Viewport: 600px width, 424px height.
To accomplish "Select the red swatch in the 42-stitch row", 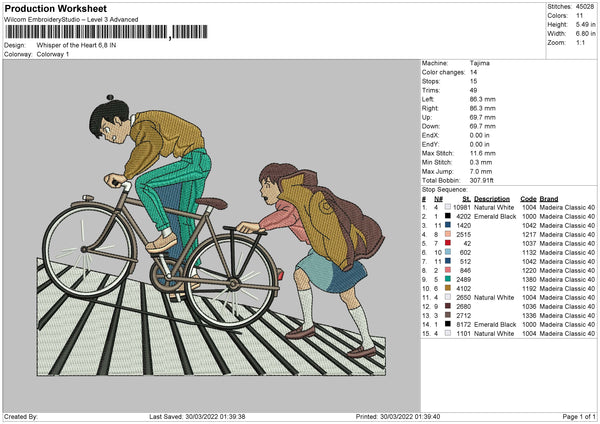I will click(448, 243).
